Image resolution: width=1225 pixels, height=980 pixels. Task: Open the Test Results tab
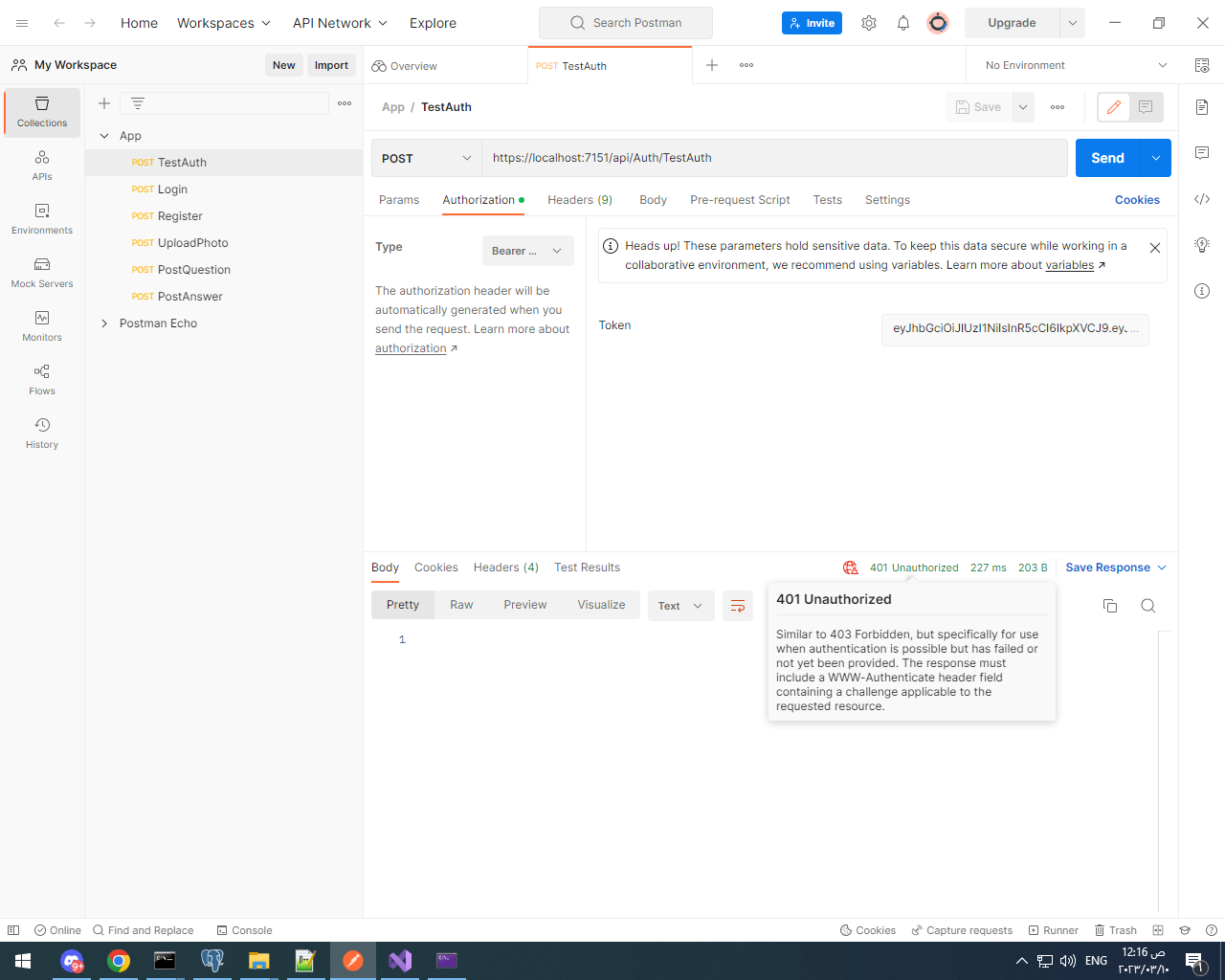[x=587, y=568]
